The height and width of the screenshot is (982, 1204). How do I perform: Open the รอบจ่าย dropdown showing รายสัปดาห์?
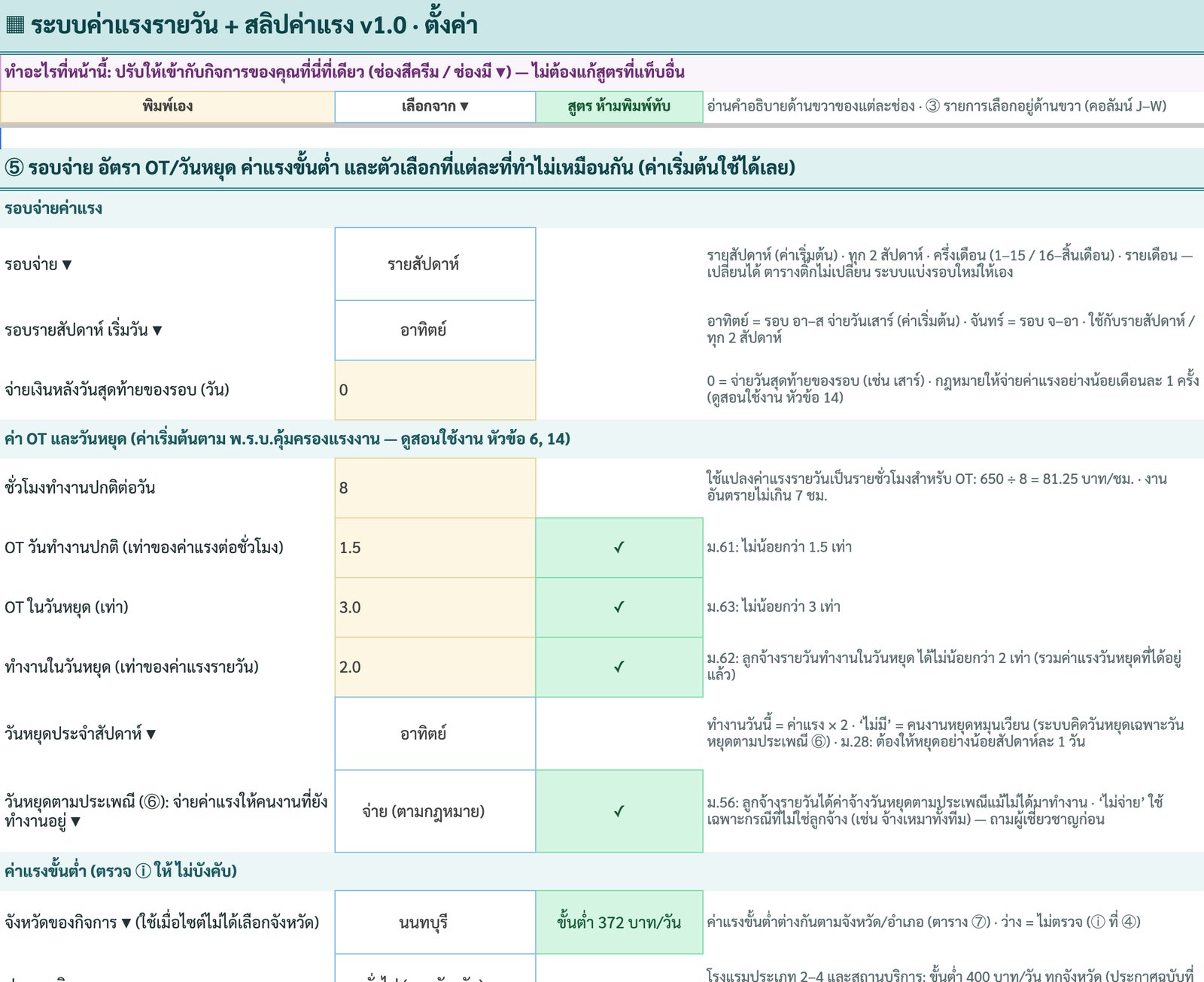[435, 264]
